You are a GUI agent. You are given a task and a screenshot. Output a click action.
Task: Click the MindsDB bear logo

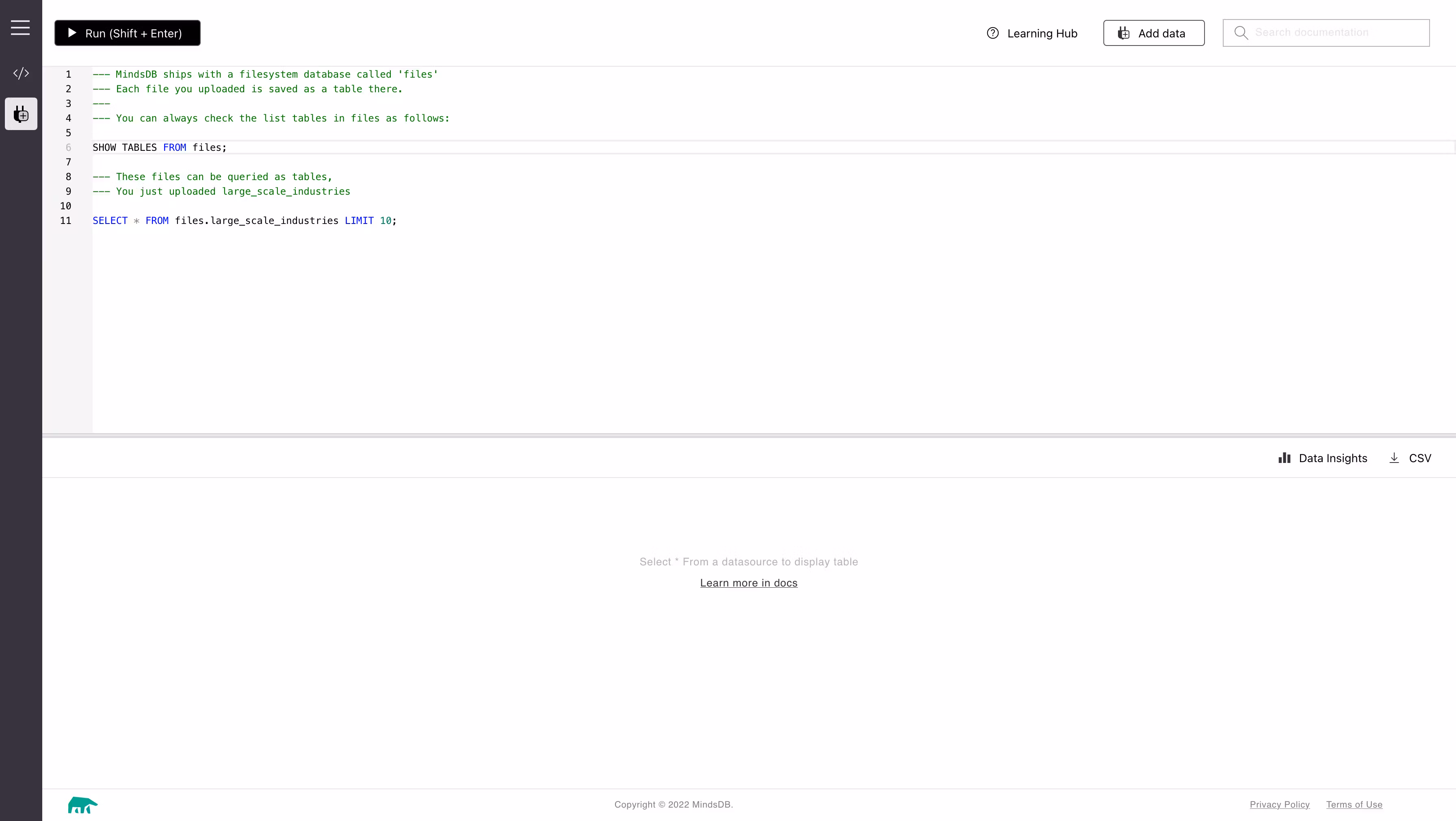pos(82,805)
